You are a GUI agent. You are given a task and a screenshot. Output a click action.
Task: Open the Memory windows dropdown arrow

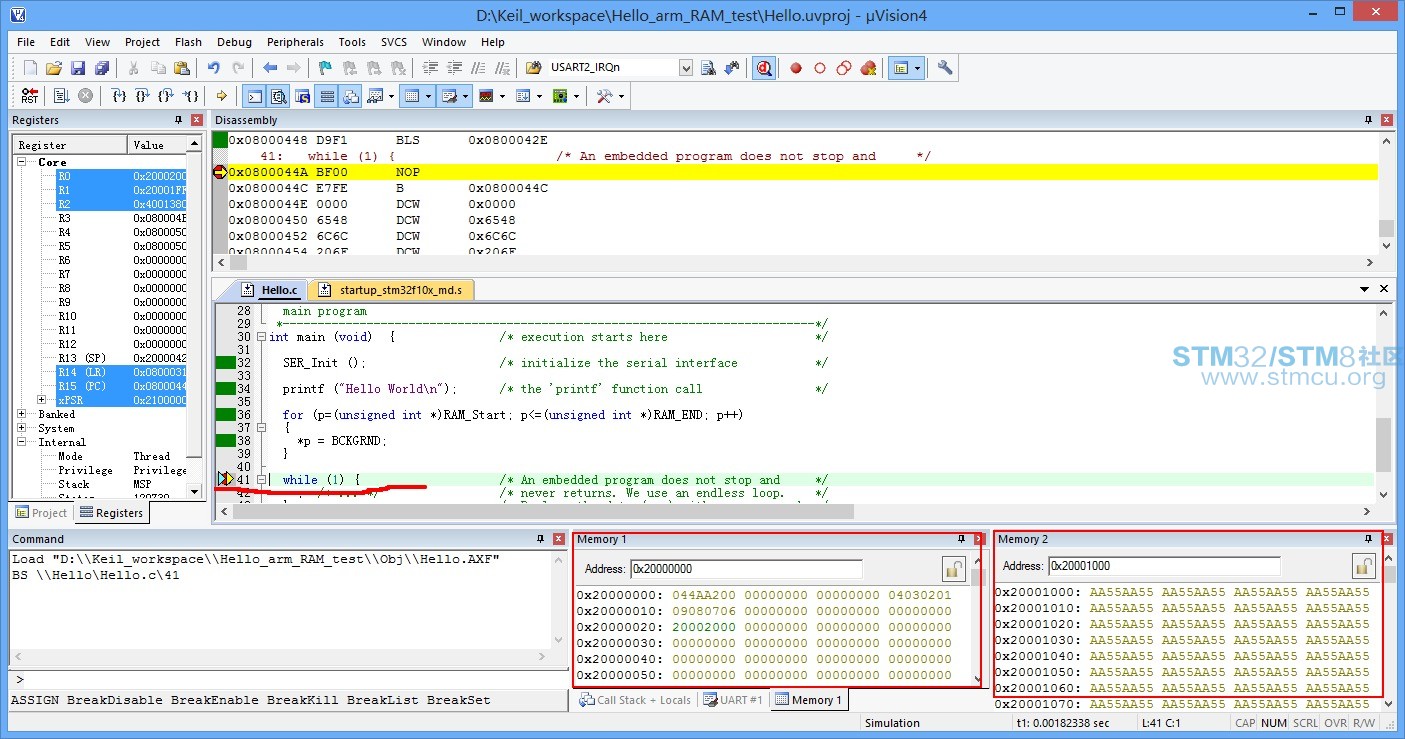point(429,96)
